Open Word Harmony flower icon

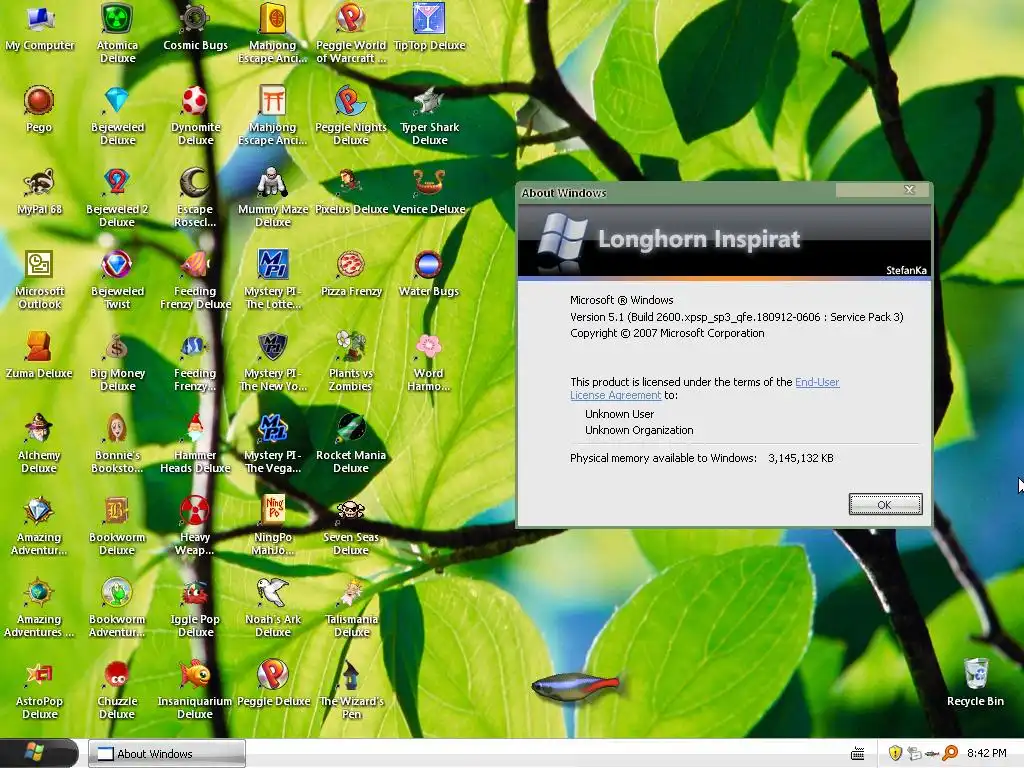pyautogui.click(x=428, y=361)
